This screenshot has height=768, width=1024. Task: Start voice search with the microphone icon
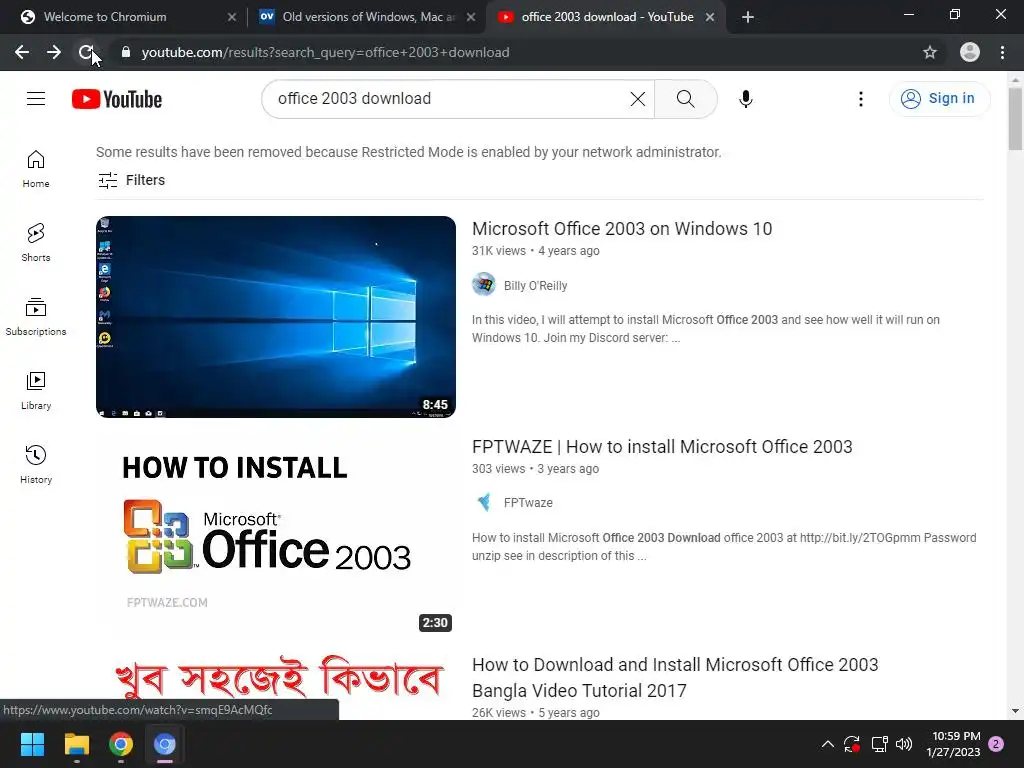(x=746, y=99)
